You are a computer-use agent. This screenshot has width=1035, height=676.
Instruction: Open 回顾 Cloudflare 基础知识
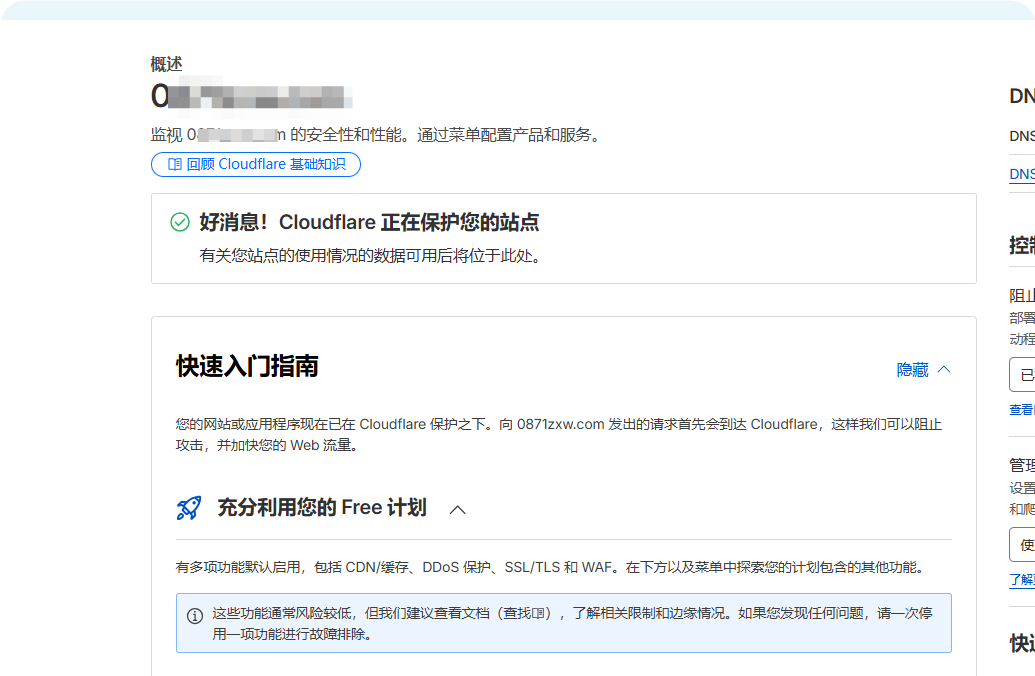click(x=255, y=164)
